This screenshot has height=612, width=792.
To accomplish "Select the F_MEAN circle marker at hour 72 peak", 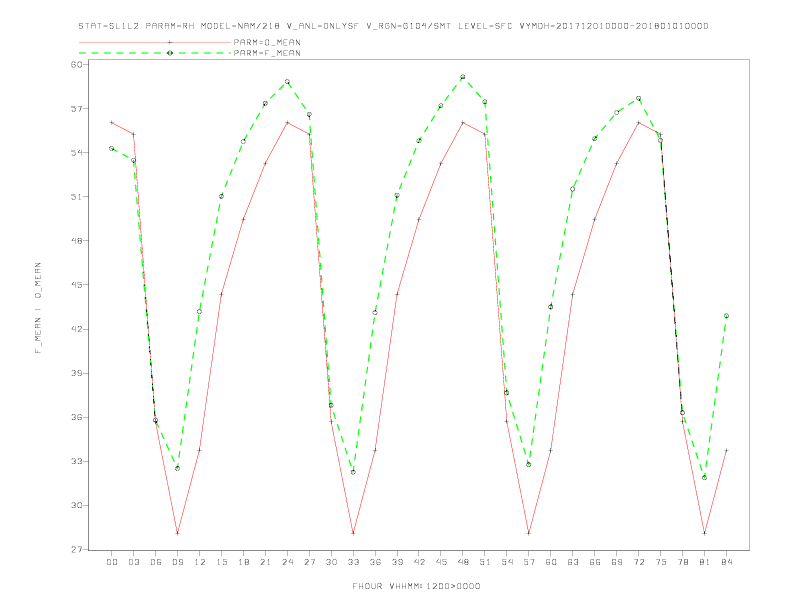I will coord(638,98).
